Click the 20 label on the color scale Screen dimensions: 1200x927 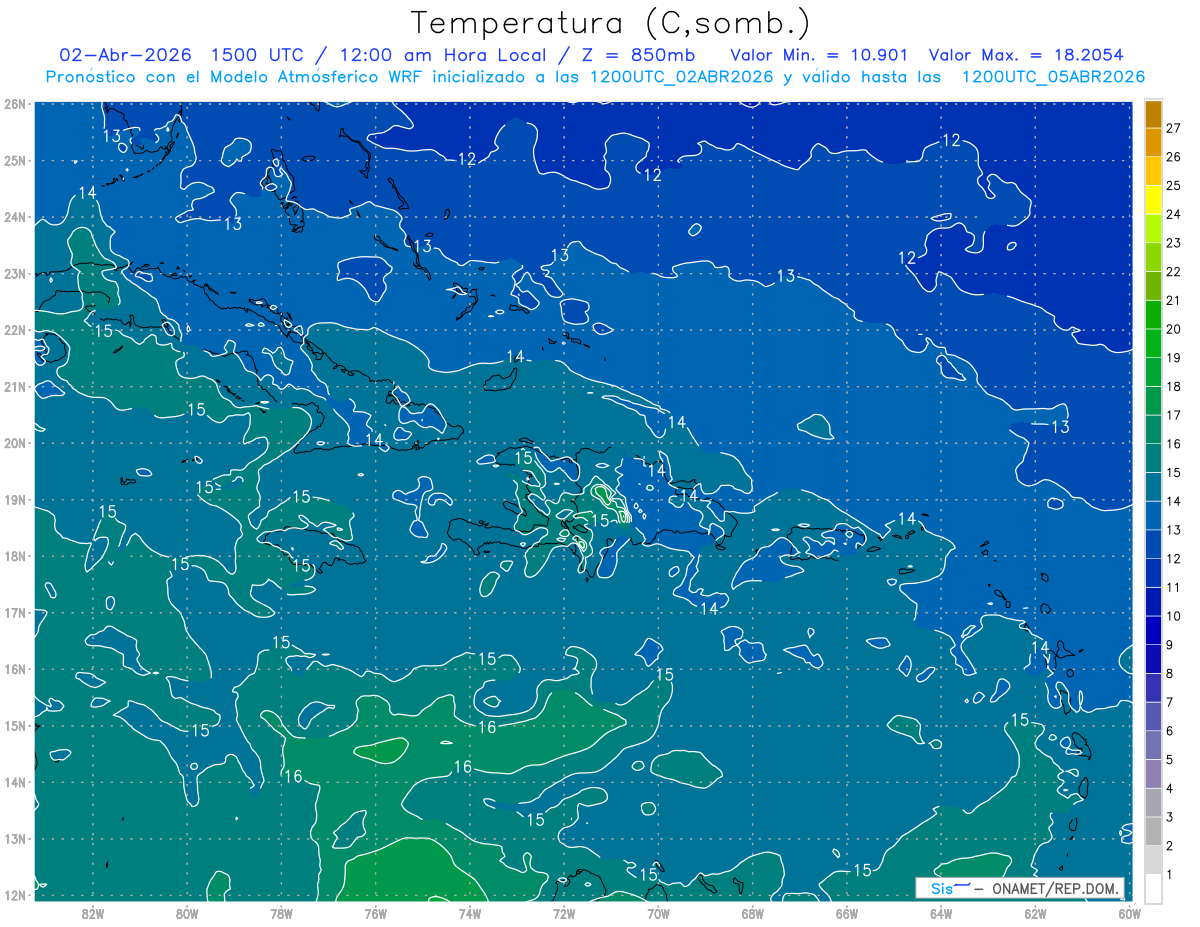(1173, 329)
